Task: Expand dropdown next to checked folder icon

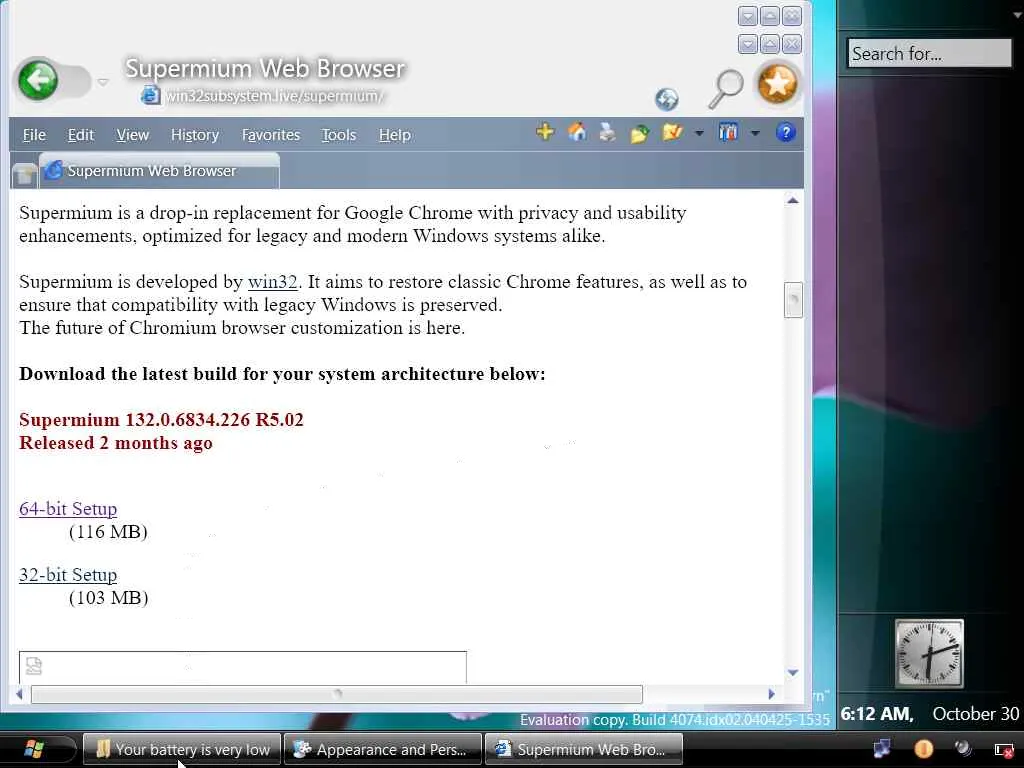Action: click(699, 133)
